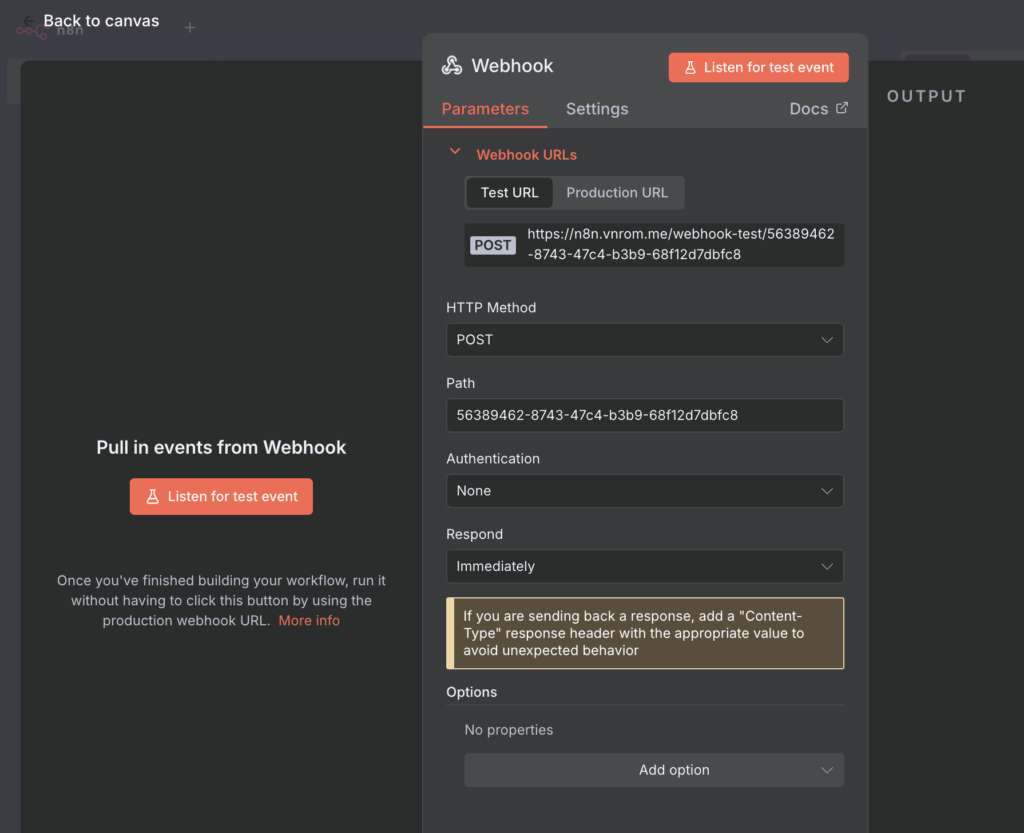Click the Webhook node title
The height and width of the screenshot is (833, 1024).
512,66
